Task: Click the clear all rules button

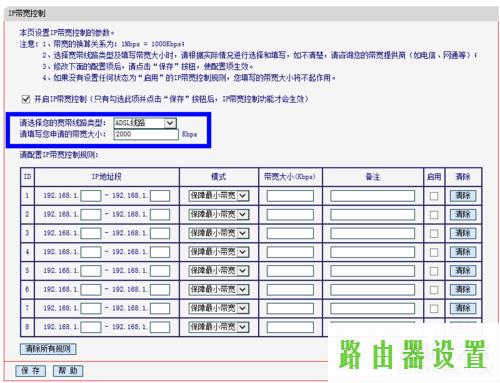Action: pyautogui.click(x=48, y=349)
